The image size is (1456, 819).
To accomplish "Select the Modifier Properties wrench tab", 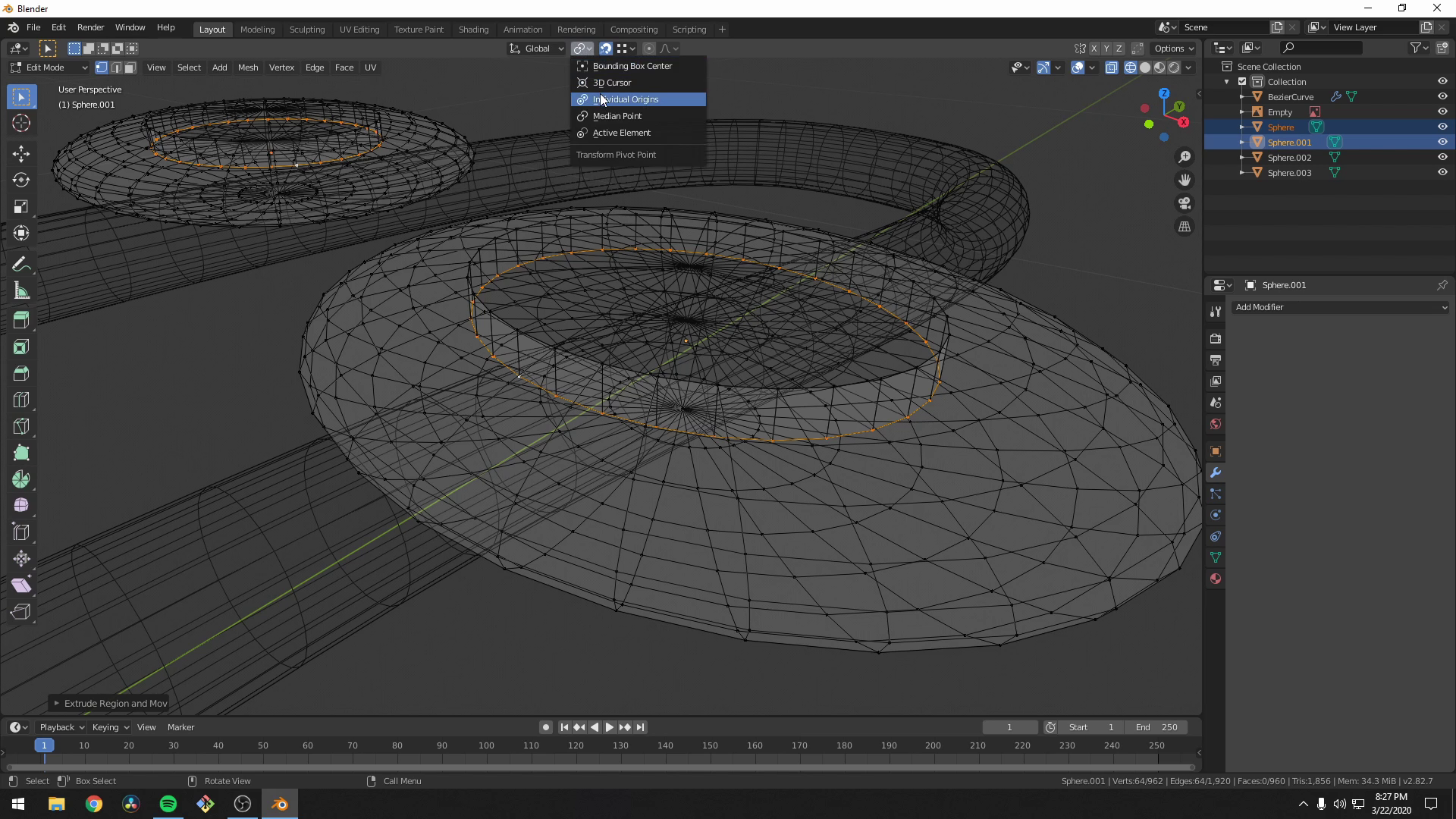I will 1216,472.
